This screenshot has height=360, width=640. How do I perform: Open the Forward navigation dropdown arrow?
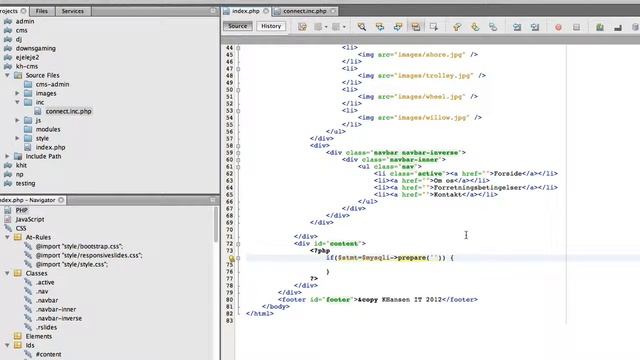344,27
